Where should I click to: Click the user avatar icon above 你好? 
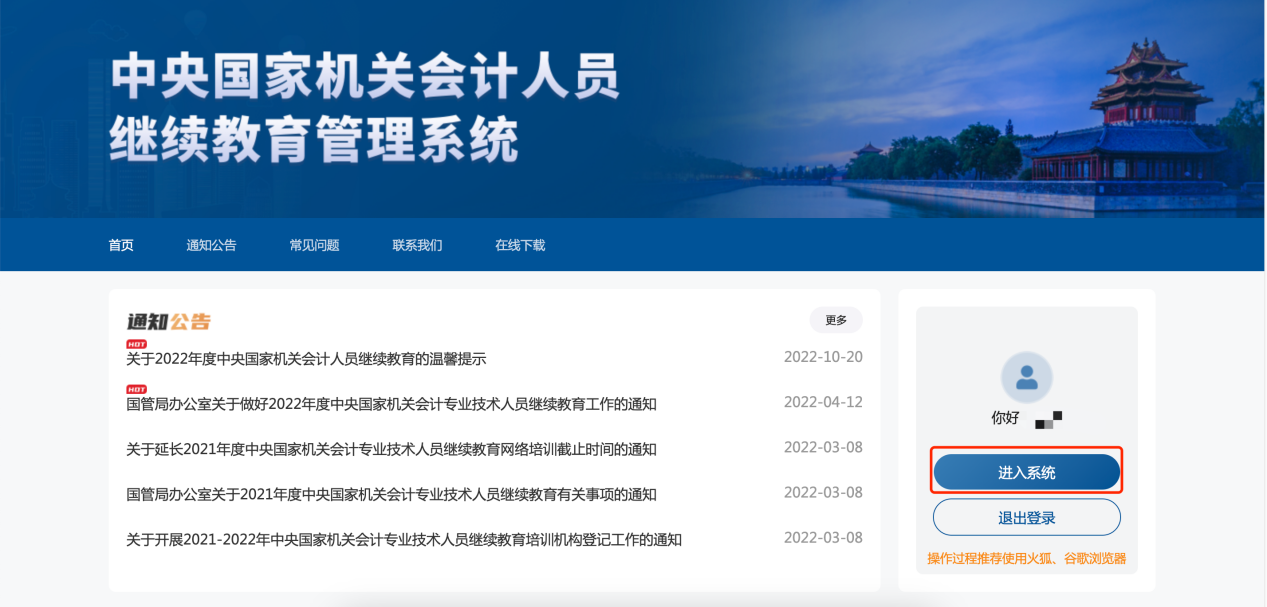coord(1025,376)
